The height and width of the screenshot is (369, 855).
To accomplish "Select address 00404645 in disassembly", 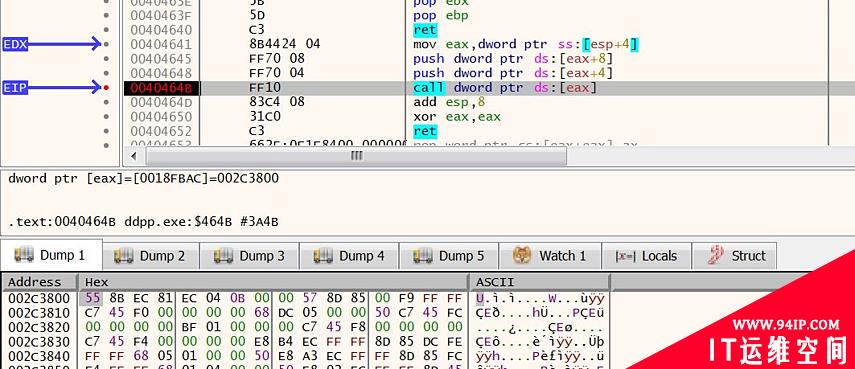I will [161, 58].
